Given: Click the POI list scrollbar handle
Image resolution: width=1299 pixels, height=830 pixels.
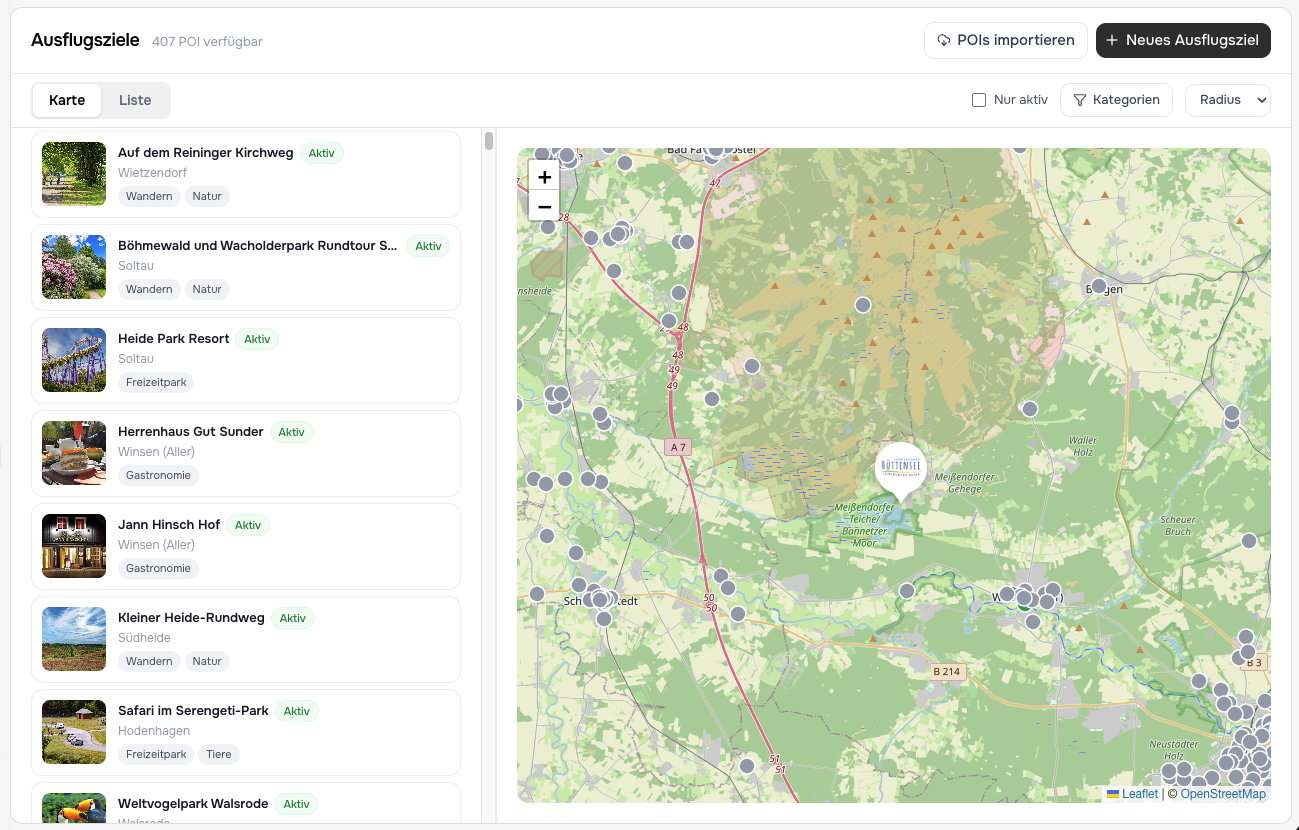Looking at the screenshot, I should [x=489, y=141].
